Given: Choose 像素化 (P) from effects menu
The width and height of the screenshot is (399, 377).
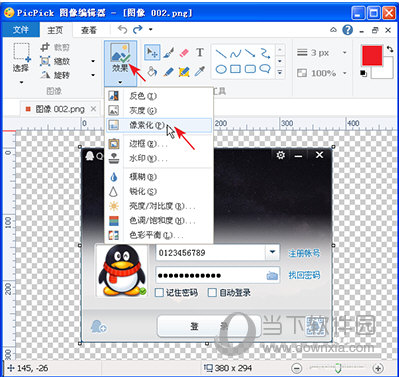Looking at the screenshot, I should (x=159, y=125).
